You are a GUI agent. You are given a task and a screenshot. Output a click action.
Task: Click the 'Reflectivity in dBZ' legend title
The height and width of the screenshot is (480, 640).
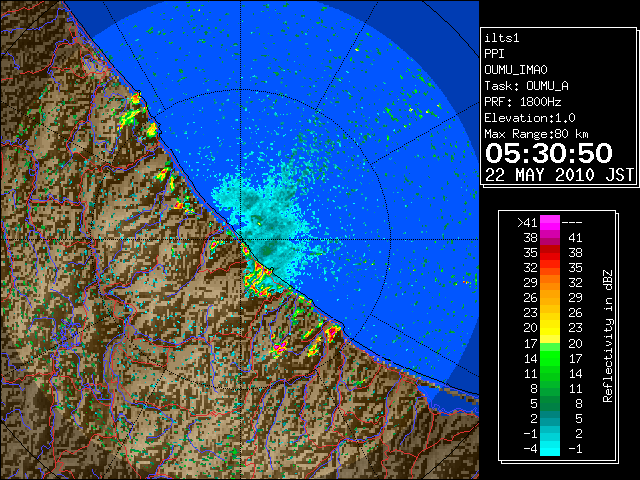pos(607,336)
